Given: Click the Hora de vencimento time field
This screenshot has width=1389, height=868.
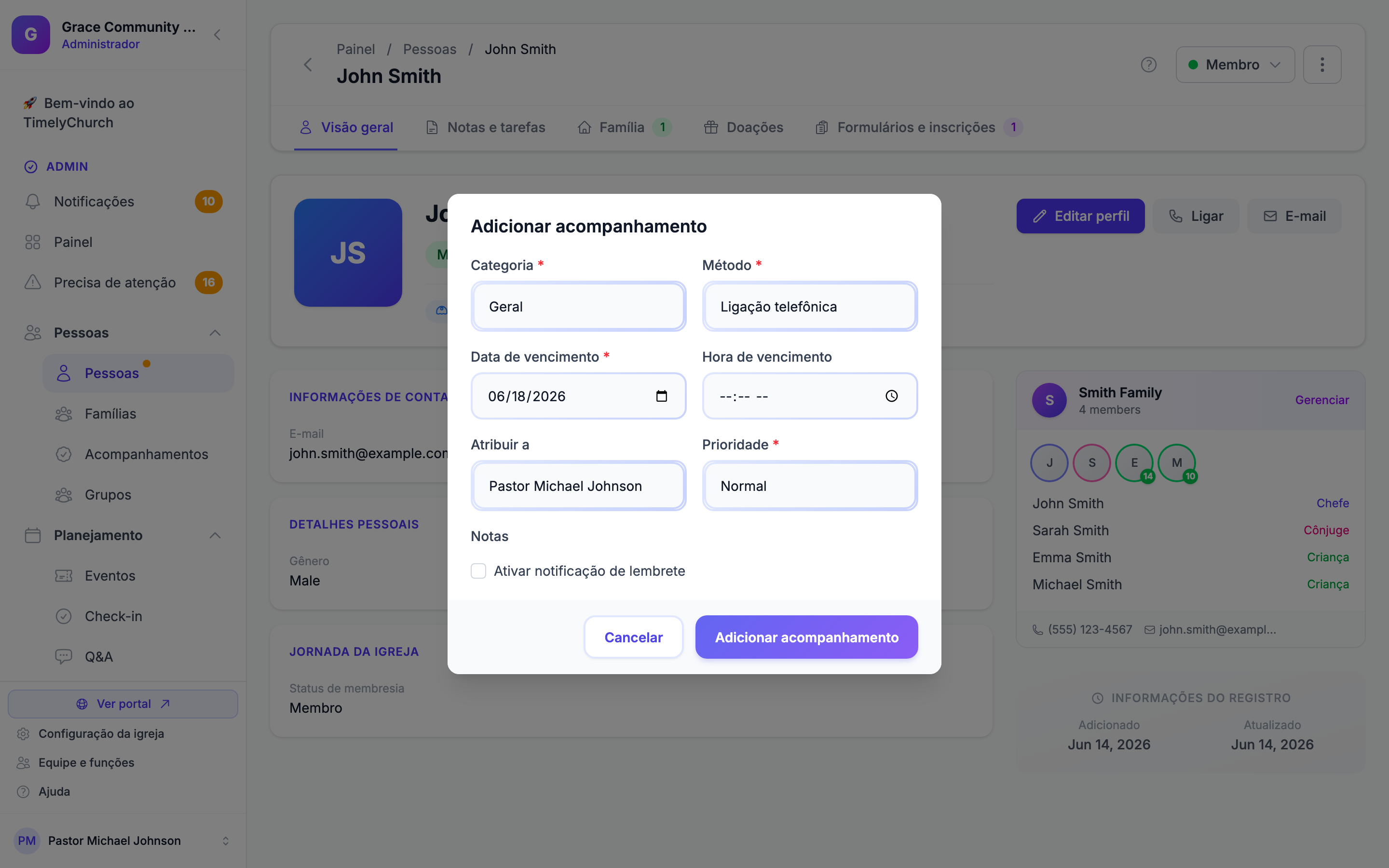Looking at the screenshot, I should (x=810, y=396).
